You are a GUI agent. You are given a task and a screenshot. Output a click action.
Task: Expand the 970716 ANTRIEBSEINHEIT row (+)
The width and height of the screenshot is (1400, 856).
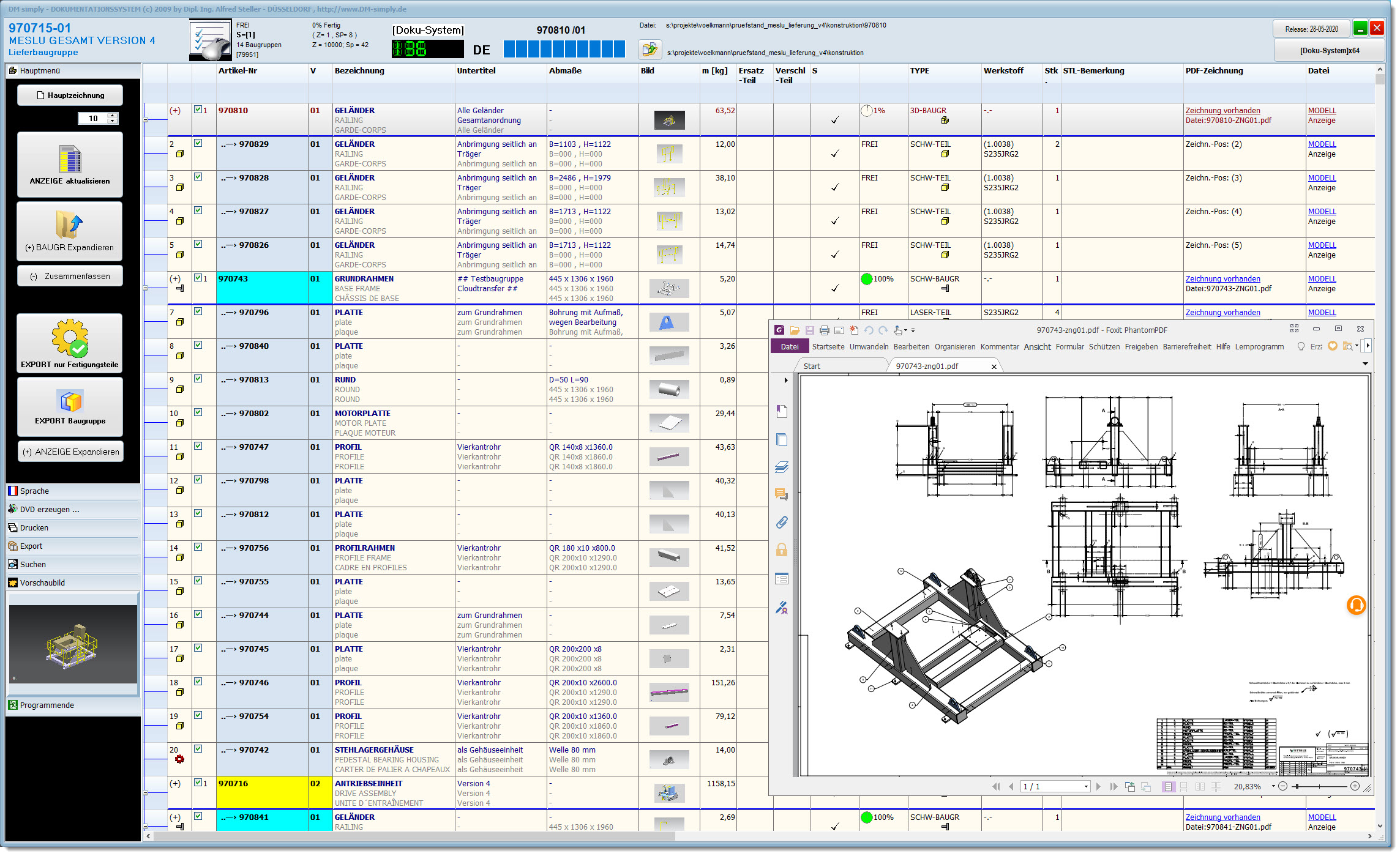pos(175,784)
